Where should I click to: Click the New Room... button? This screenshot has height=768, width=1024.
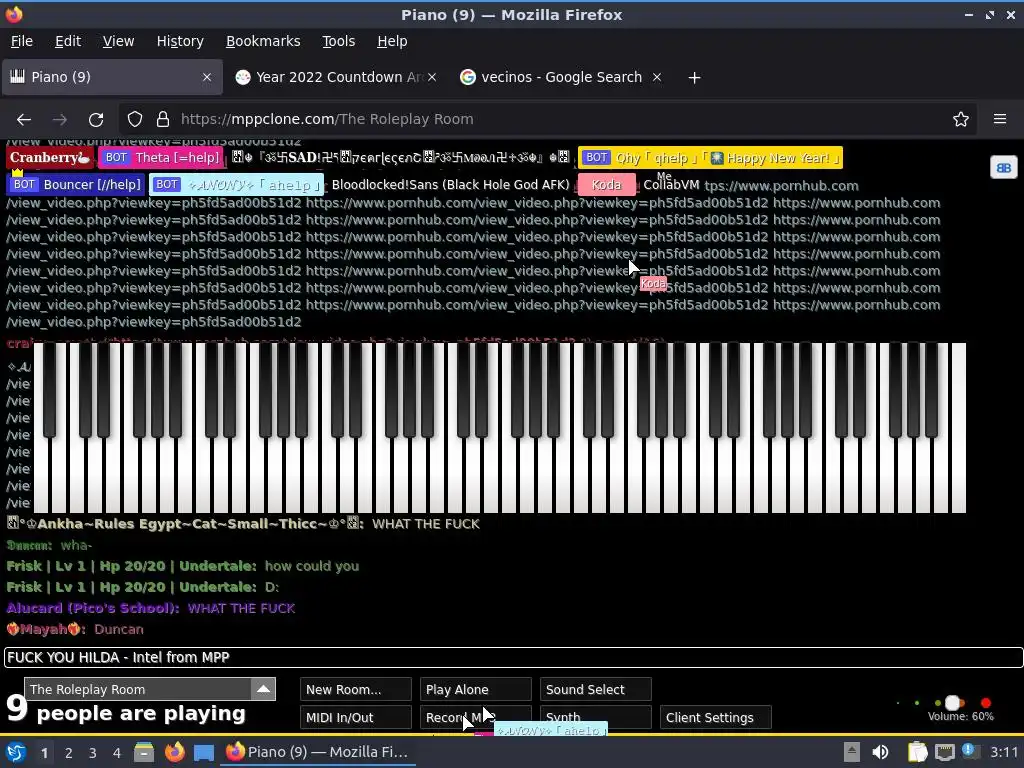tap(356, 690)
